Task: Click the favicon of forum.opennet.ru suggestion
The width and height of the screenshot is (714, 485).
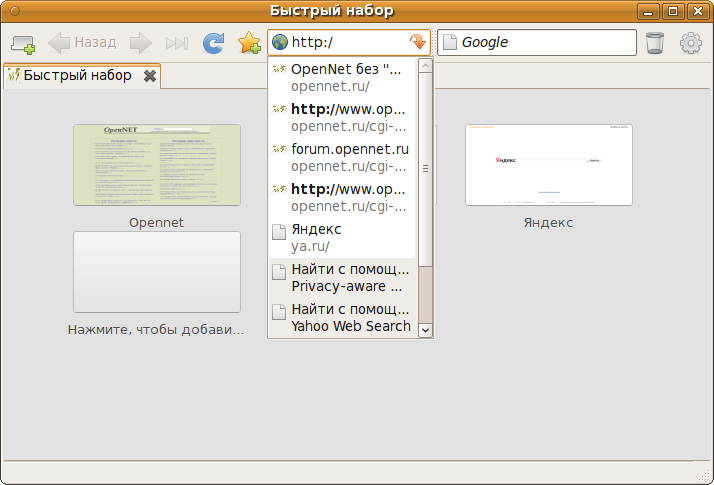Action: pos(279,150)
